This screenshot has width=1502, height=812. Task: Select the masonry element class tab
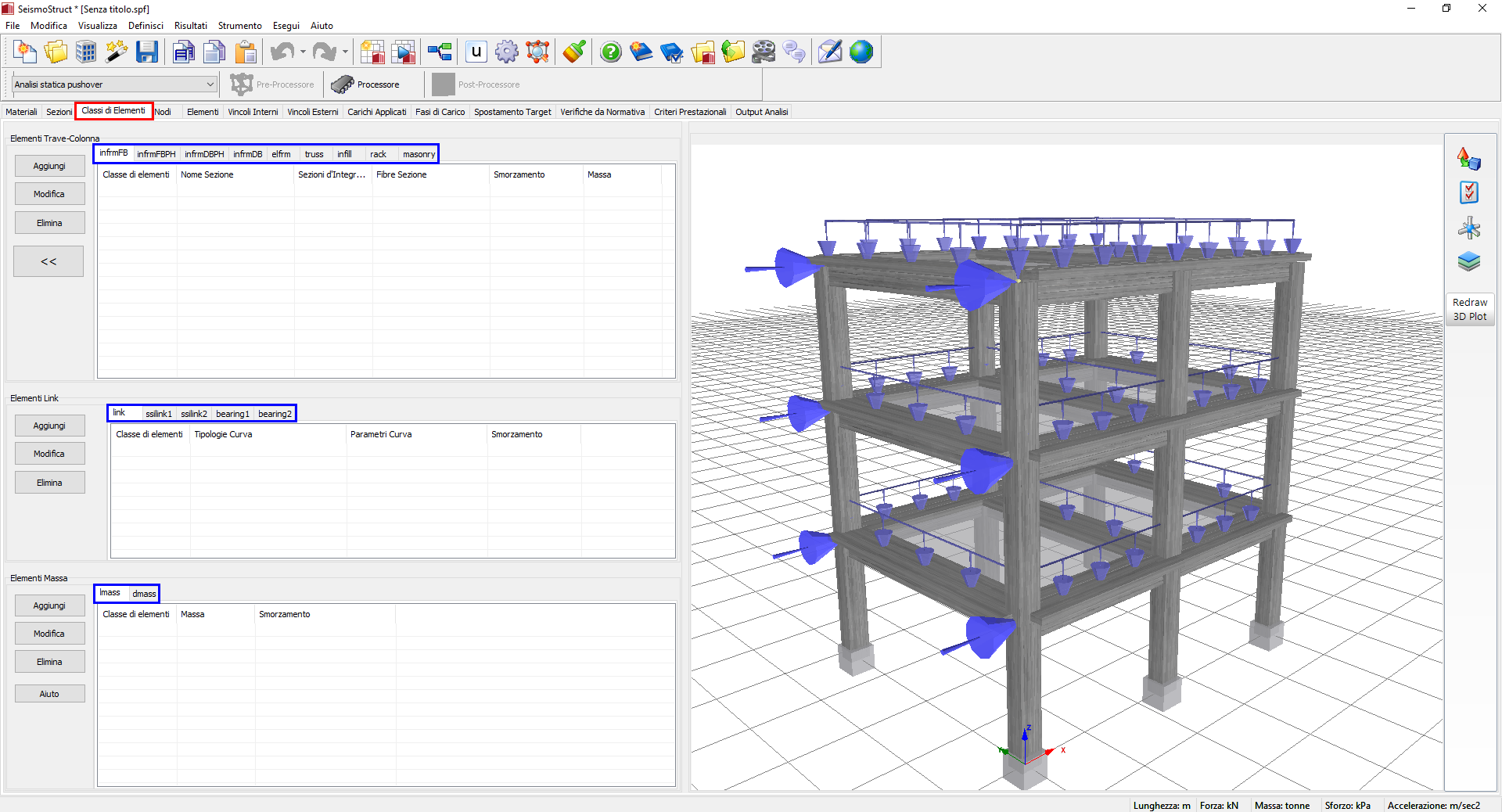419,154
